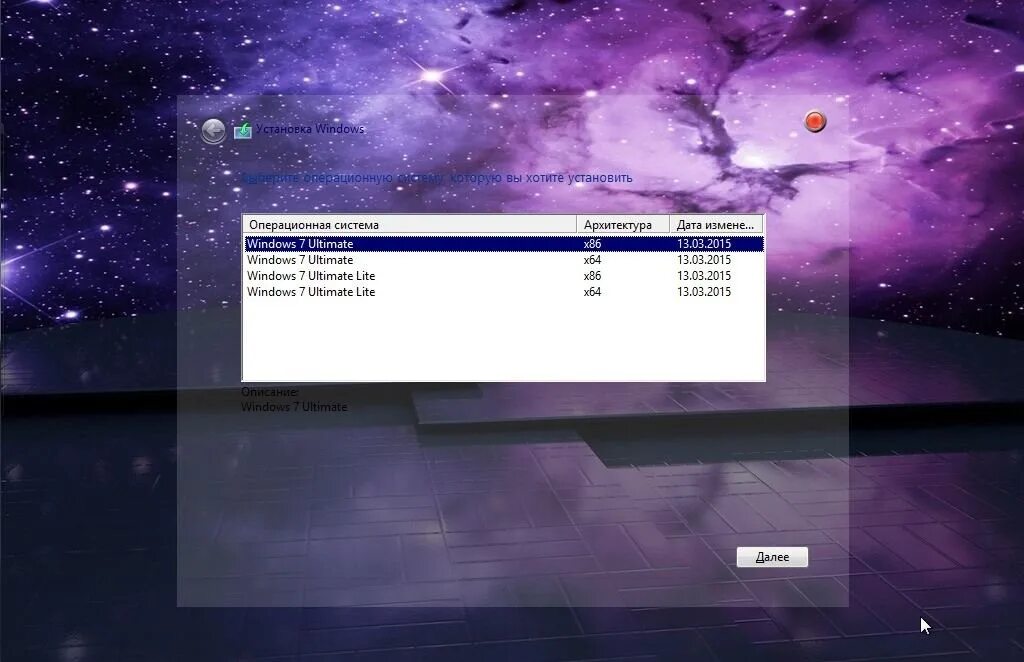Click date 13.03.2015 in the highlighted first row
1024x662 pixels.
tap(703, 244)
